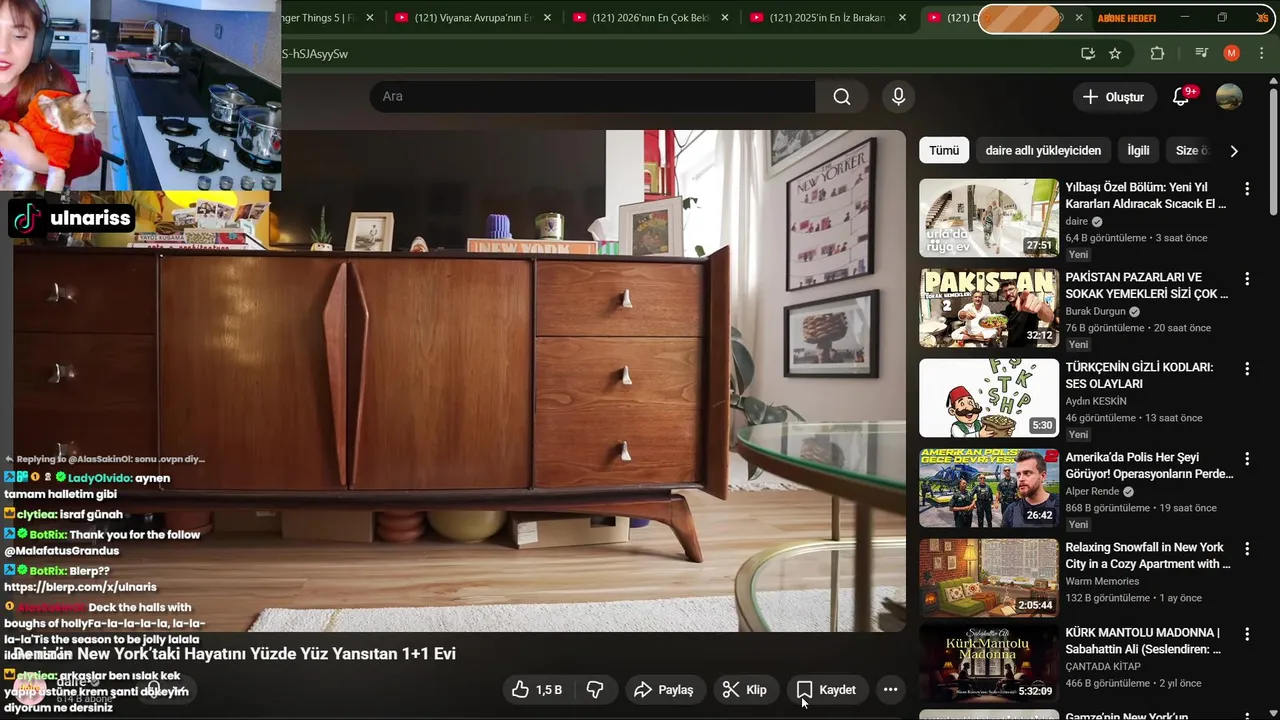Open options for PAKİSTAN PAZARLARI video
This screenshot has width=1280, height=720.
1247,279
